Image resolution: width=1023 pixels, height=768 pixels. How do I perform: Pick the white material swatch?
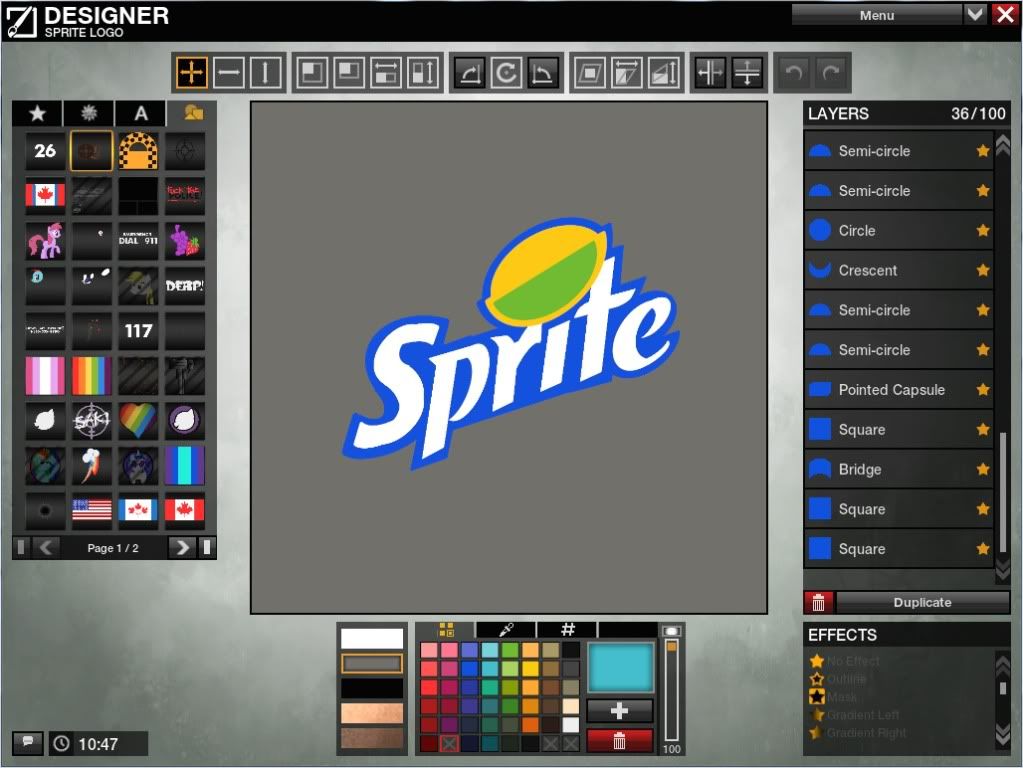pyautogui.click(x=372, y=638)
